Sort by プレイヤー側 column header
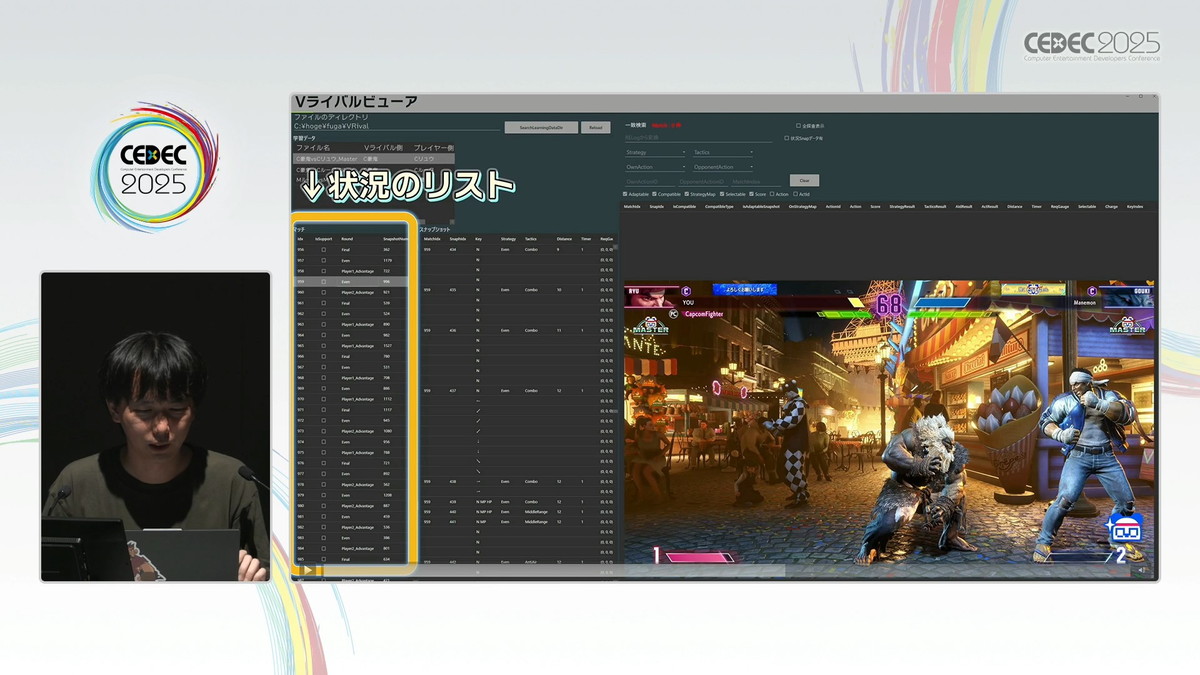Screen dimensions: 1200x675 434,148
